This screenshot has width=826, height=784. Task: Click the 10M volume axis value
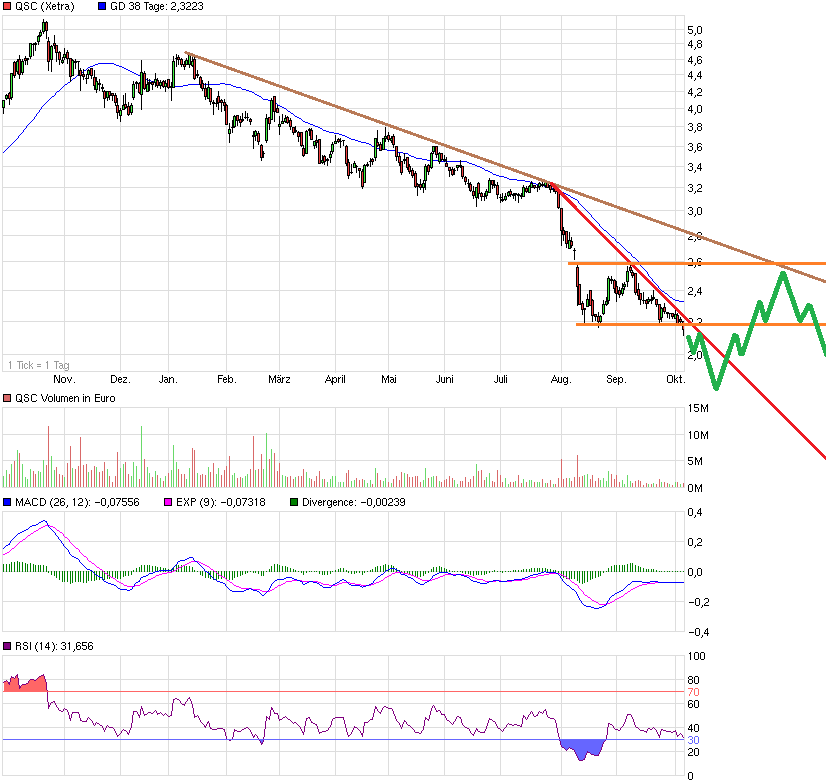coord(698,435)
